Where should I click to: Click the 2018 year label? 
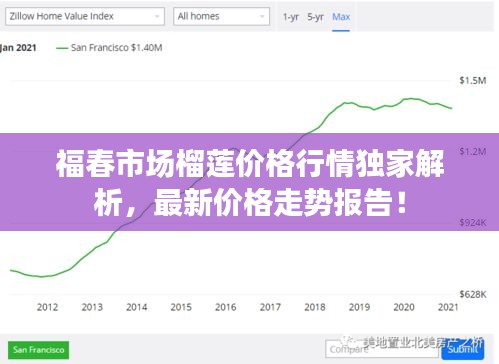click(315, 307)
